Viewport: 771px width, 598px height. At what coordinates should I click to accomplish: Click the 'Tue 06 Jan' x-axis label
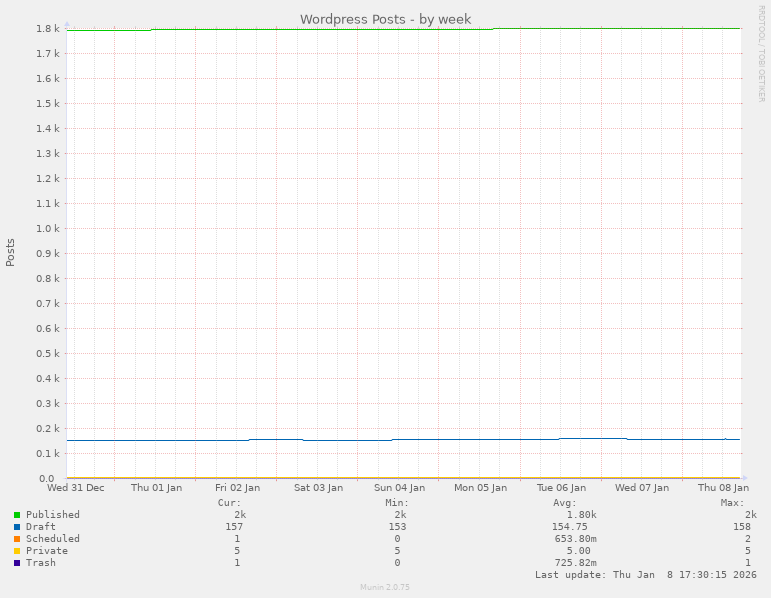(x=561, y=488)
